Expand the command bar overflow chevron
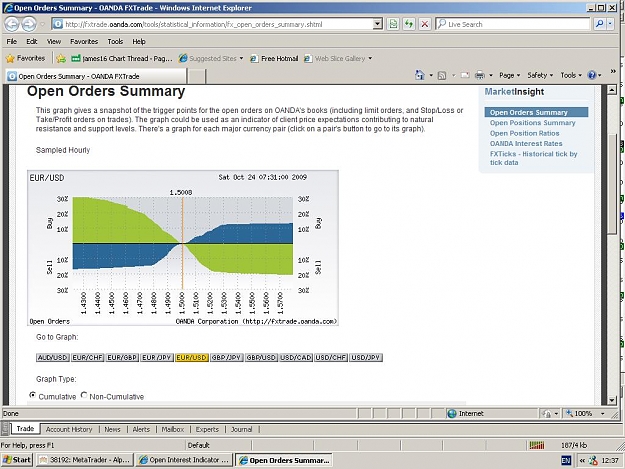625x469 pixels. 613,72
